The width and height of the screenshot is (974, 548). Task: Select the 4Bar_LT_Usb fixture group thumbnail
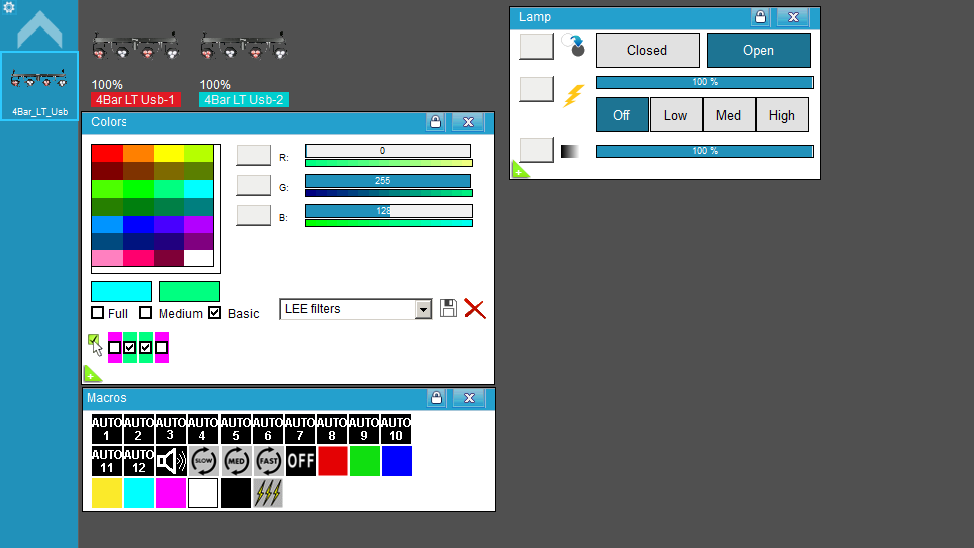coord(40,86)
